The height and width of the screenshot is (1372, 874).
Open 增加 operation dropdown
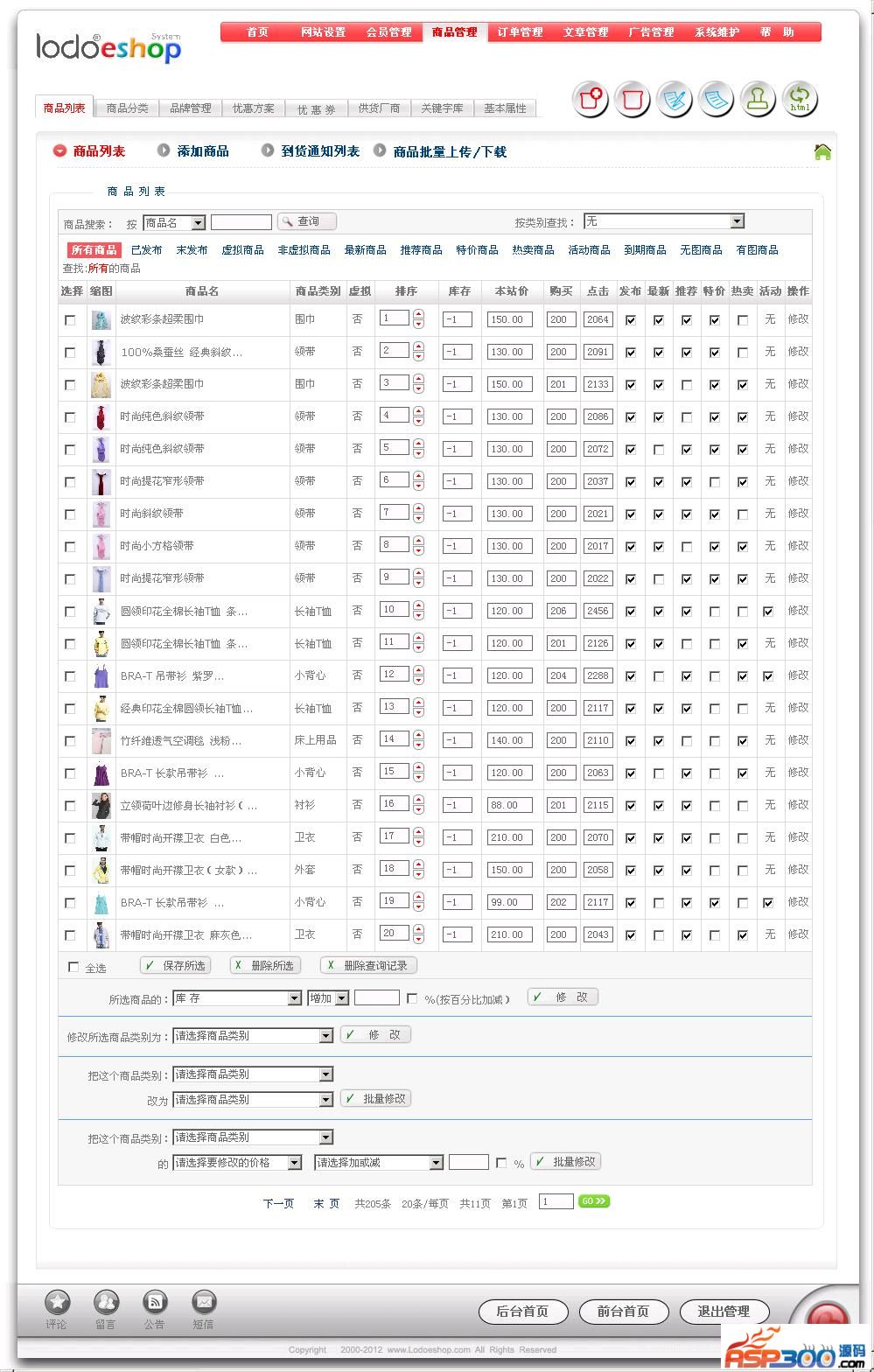[x=329, y=998]
